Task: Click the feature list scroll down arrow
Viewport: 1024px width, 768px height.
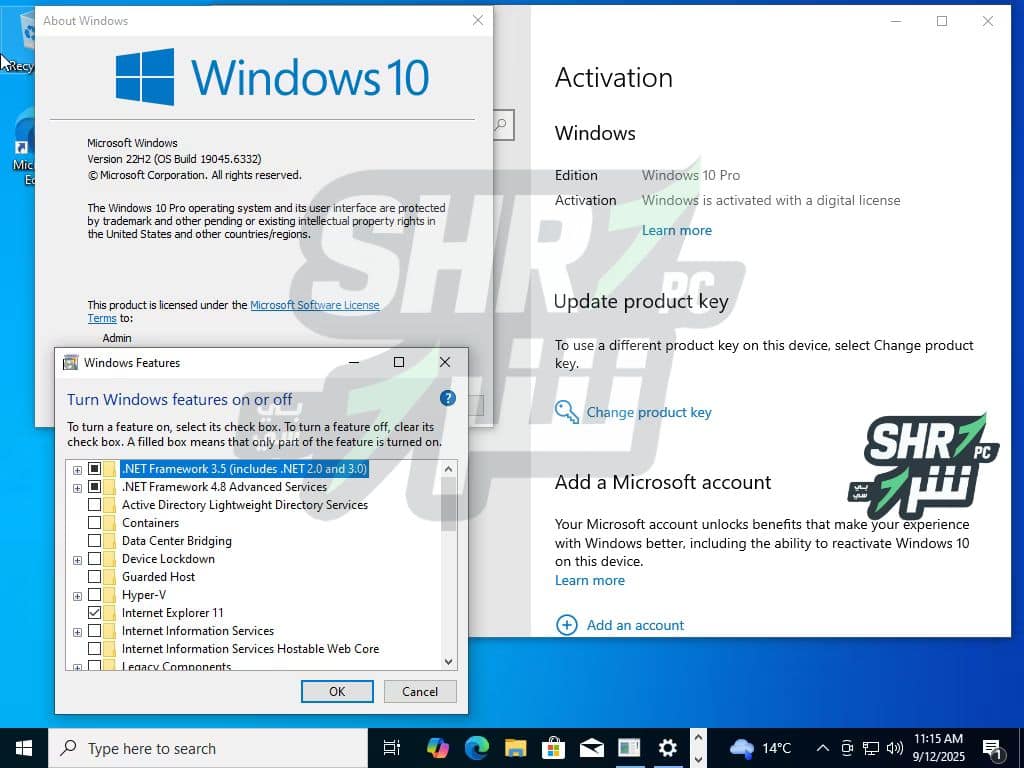Action: click(x=449, y=662)
